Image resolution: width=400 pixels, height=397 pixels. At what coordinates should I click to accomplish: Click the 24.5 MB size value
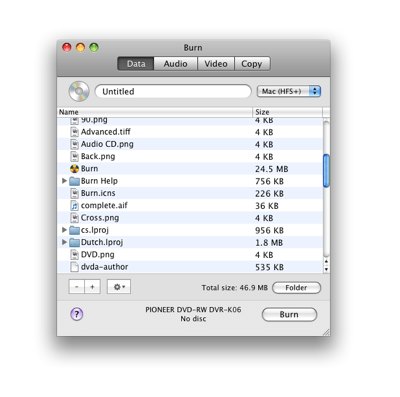pos(272,169)
